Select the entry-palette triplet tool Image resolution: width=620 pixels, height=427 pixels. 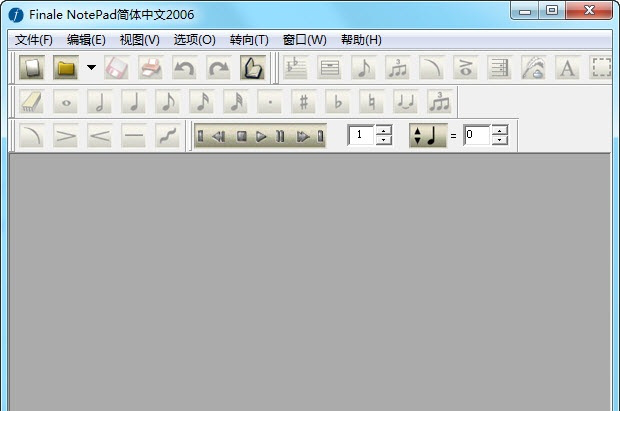[440, 102]
